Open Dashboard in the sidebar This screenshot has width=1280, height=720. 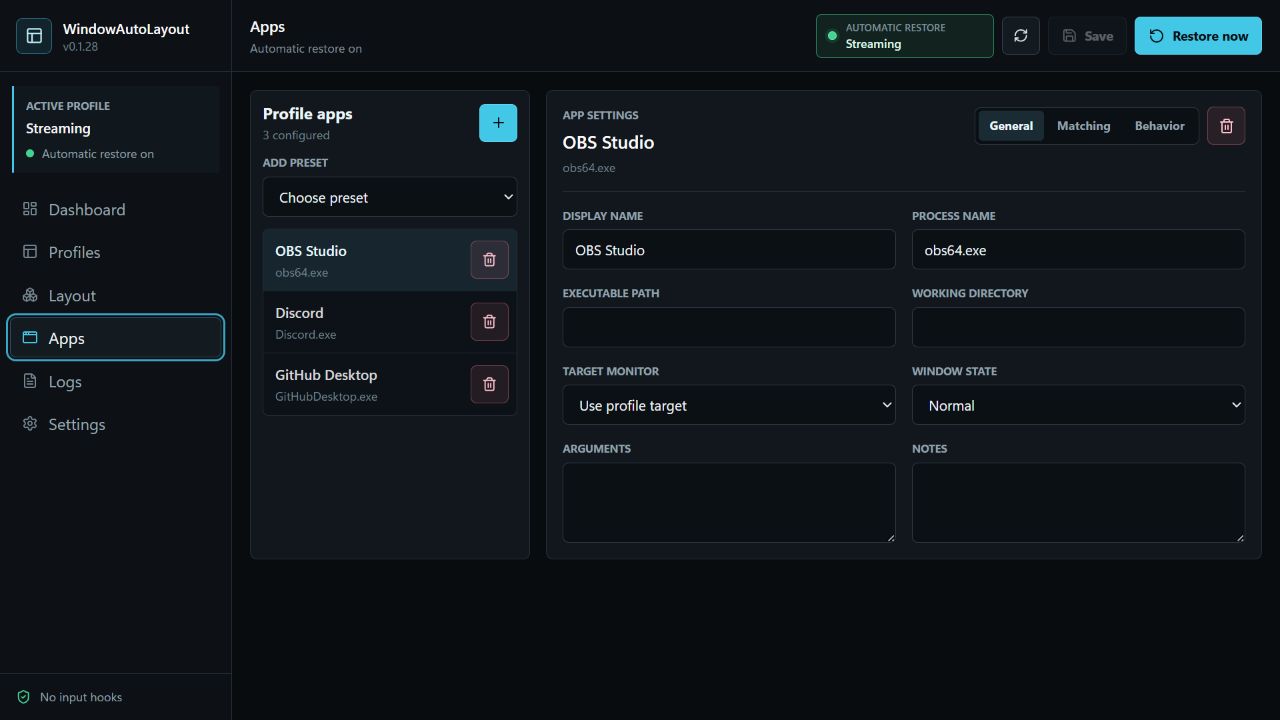116,209
